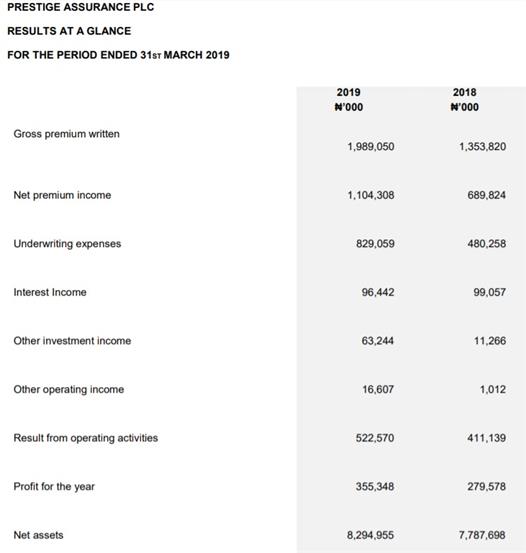Image resolution: width=526 pixels, height=553 pixels.
Task: Click the Net premium income label
Action: tap(62, 195)
